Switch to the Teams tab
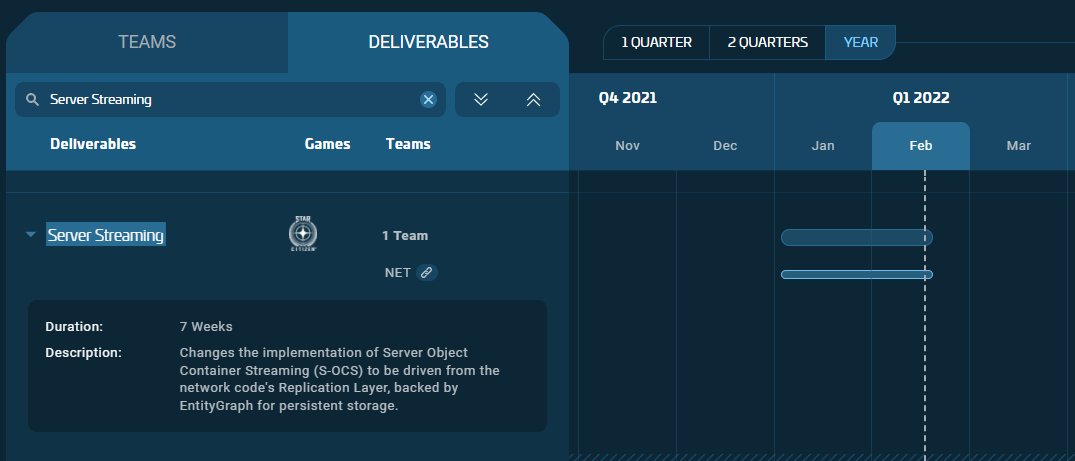1075x461 pixels. [147, 42]
